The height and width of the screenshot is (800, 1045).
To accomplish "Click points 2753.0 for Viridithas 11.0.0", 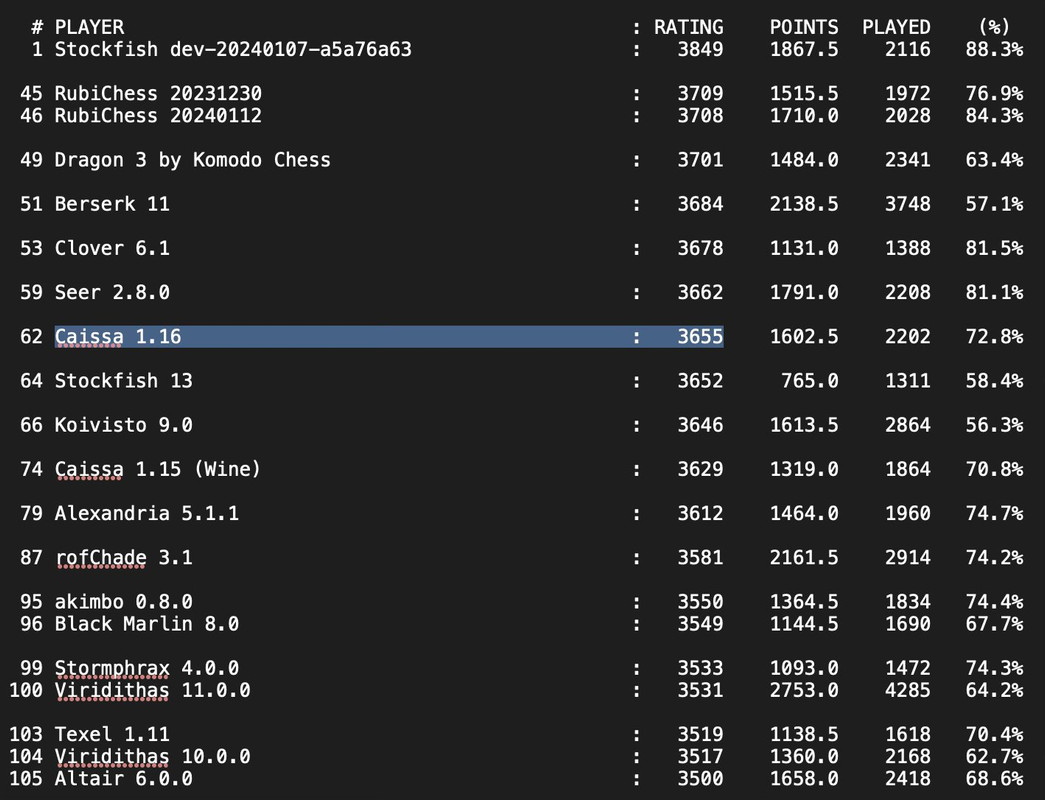I will coord(804,690).
